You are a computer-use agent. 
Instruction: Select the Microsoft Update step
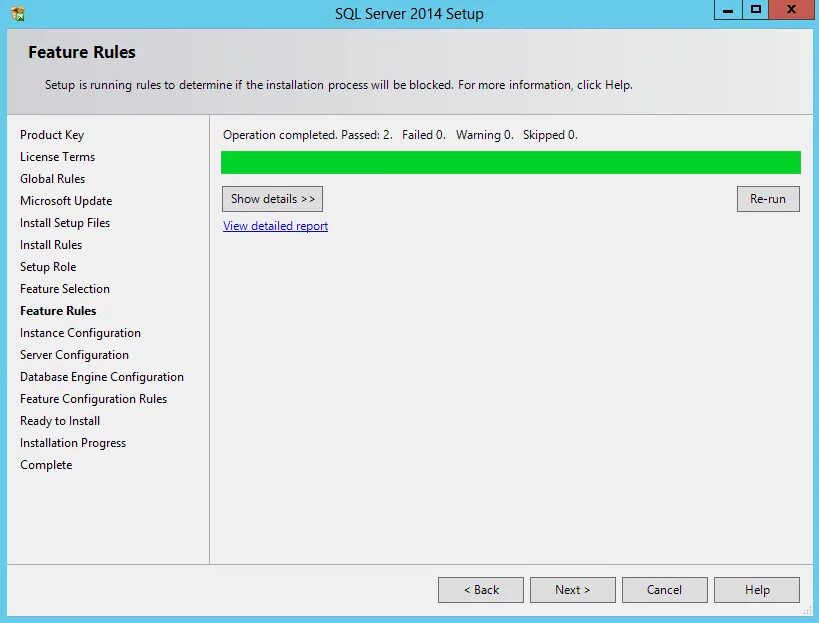click(x=66, y=201)
